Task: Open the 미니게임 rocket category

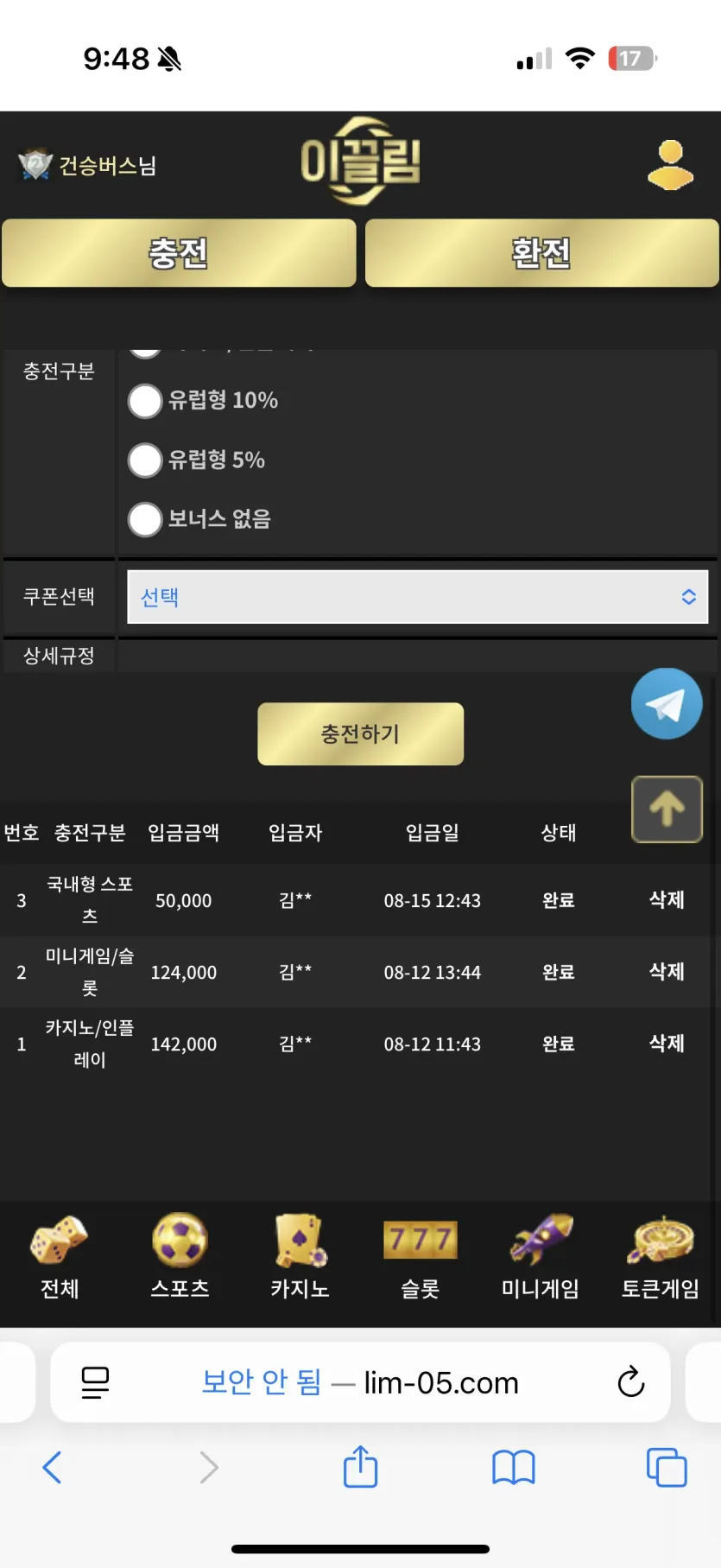Action: [x=541, y=1257]
